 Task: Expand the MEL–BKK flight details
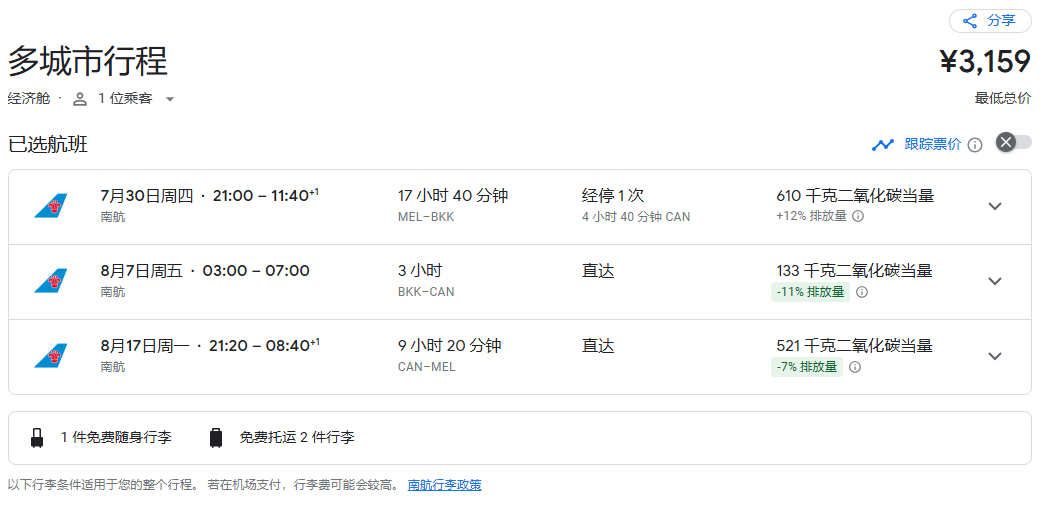coord(995,206)
